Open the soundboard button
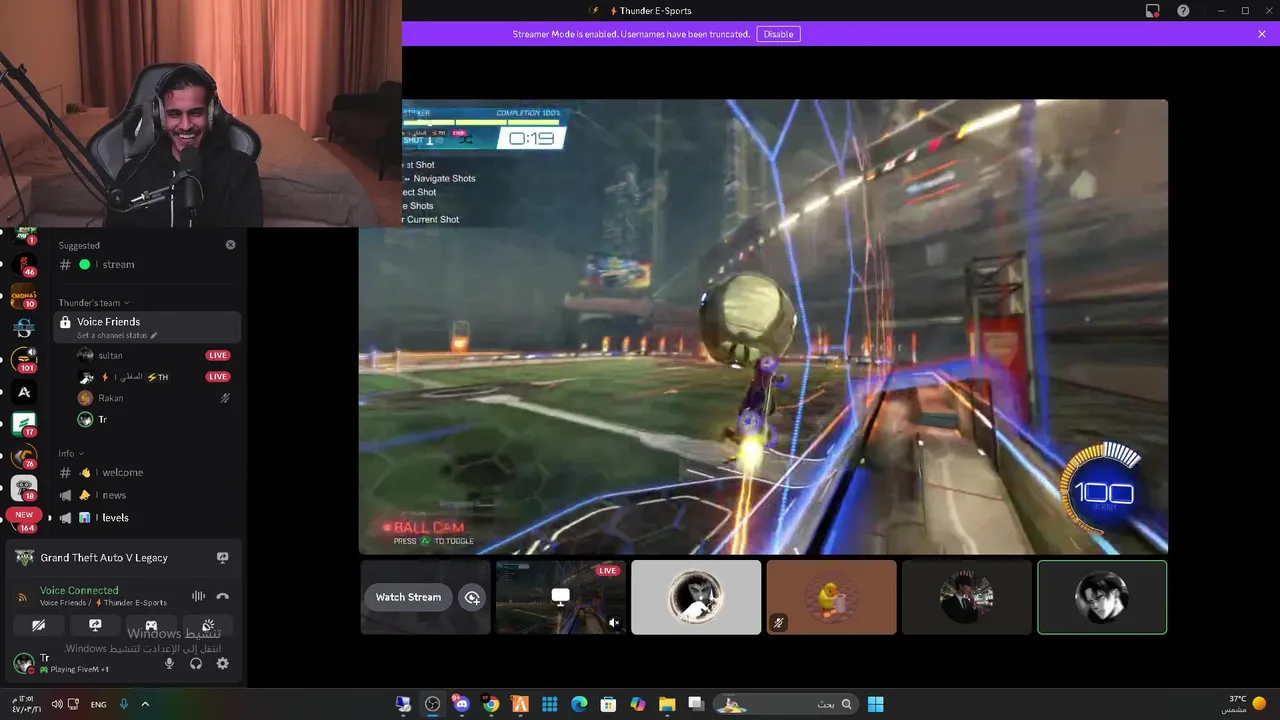 208,625
